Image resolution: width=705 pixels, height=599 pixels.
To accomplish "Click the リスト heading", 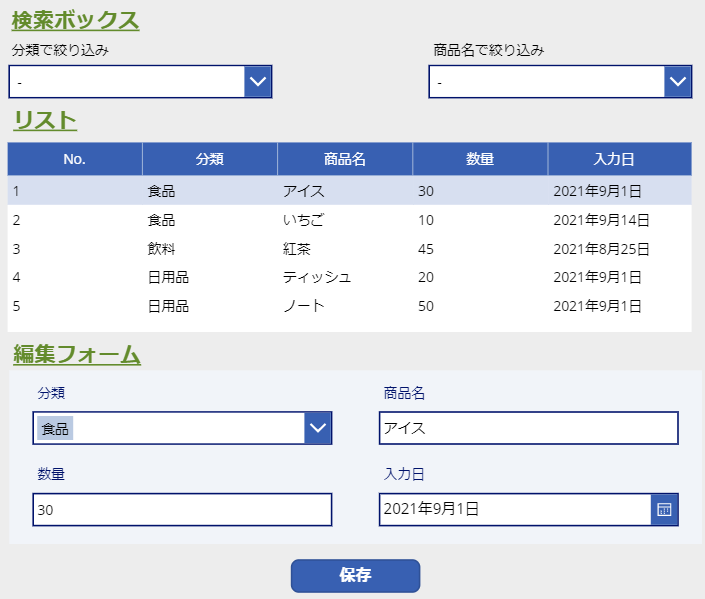I will pyautogui.click(x=45, y=121).
